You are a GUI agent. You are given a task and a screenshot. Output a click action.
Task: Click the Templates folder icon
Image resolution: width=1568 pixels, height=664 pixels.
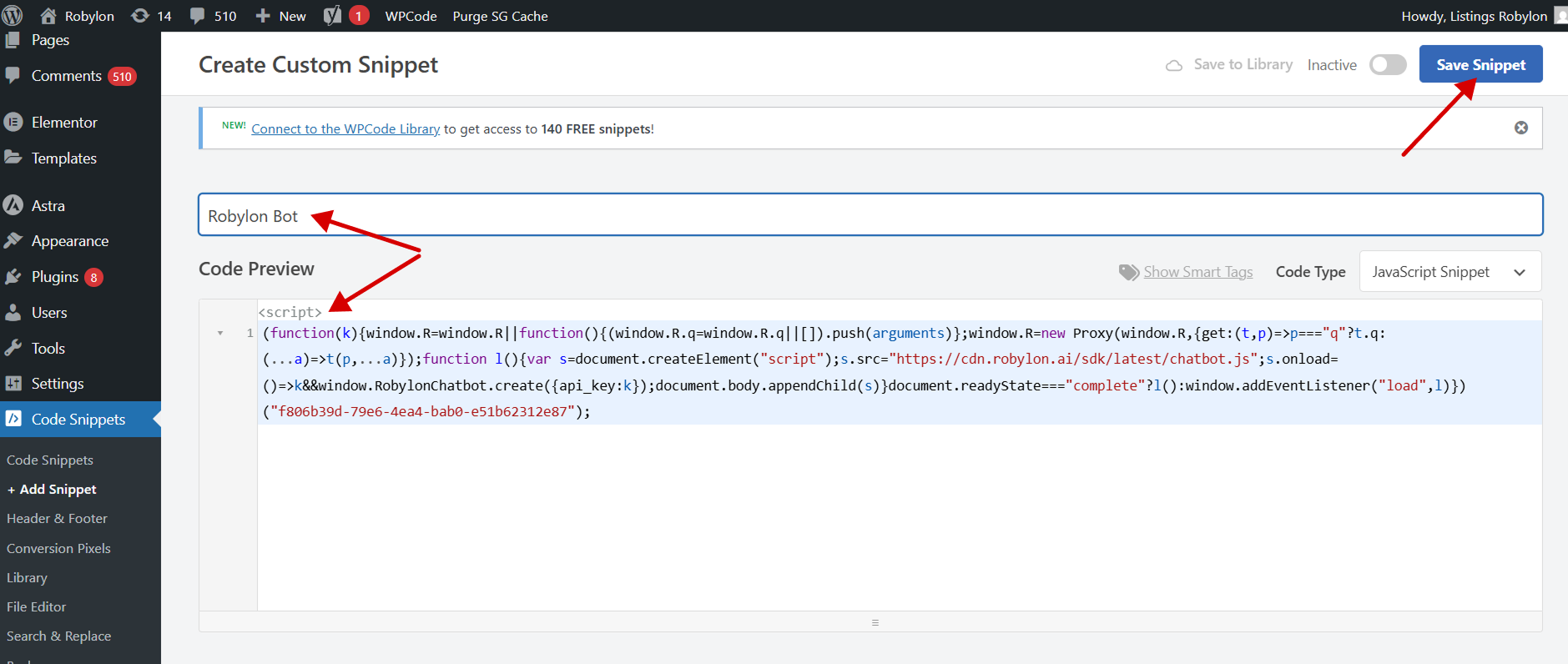13,158
